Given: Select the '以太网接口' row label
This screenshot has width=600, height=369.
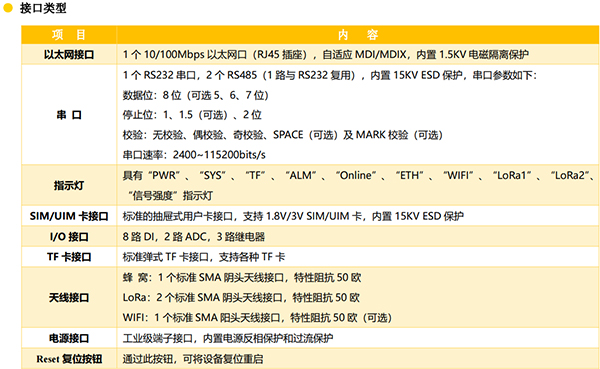Looking at the screenshot, I should (x=69, y=55).
